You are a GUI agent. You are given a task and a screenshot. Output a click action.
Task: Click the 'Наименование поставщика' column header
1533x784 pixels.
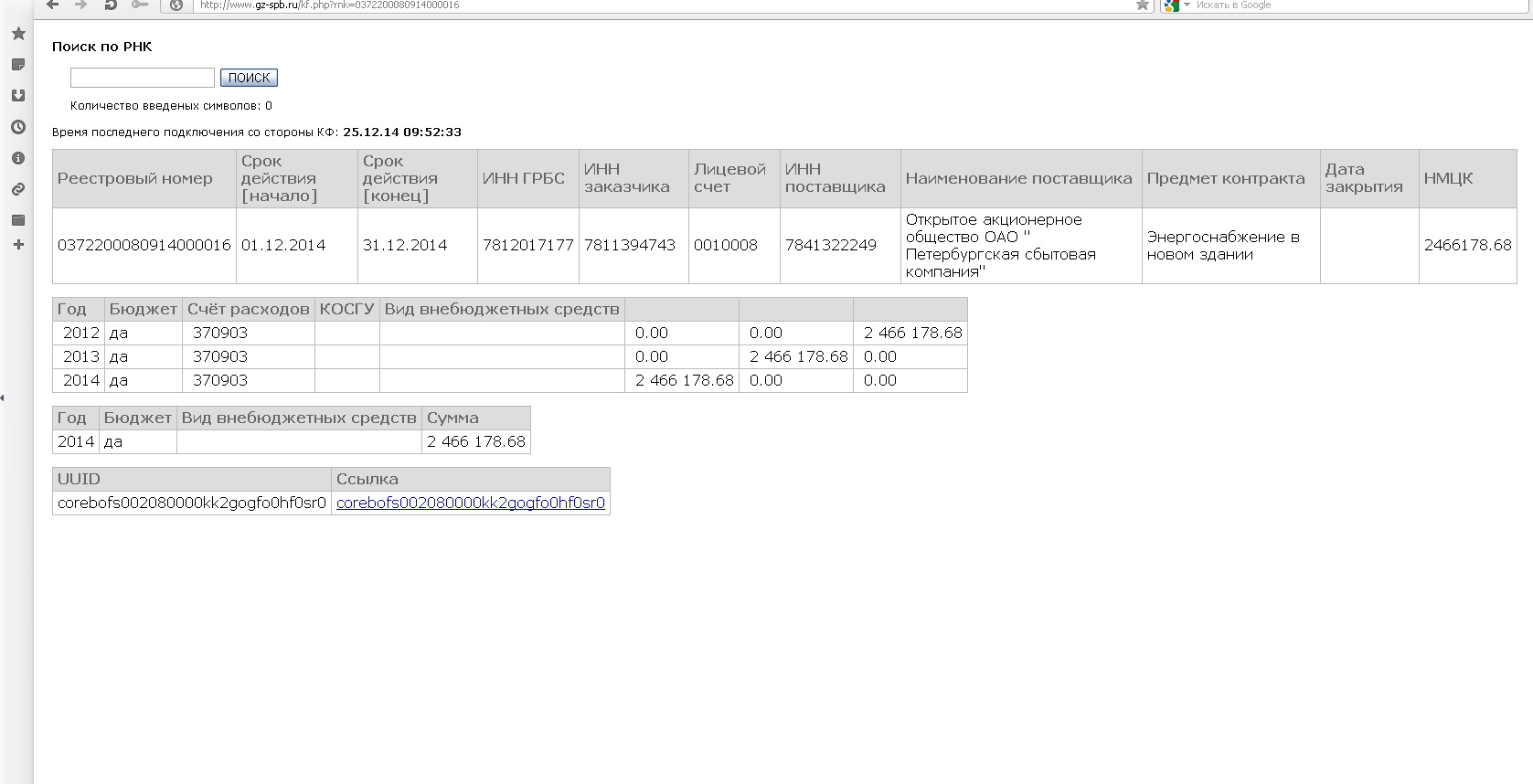pyautogui.click(x=1021, y=179)
